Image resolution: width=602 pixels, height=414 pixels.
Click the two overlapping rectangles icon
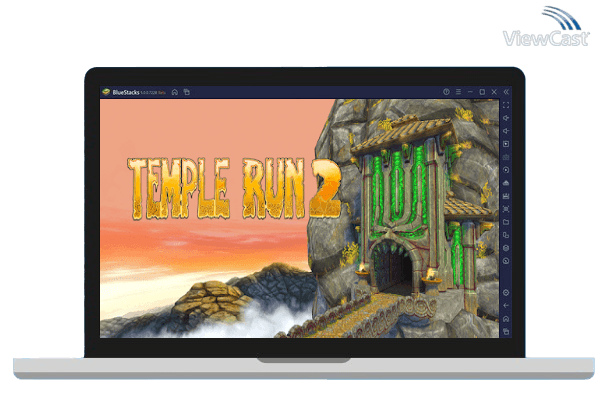pyautogui.click(x=506, y=235)
